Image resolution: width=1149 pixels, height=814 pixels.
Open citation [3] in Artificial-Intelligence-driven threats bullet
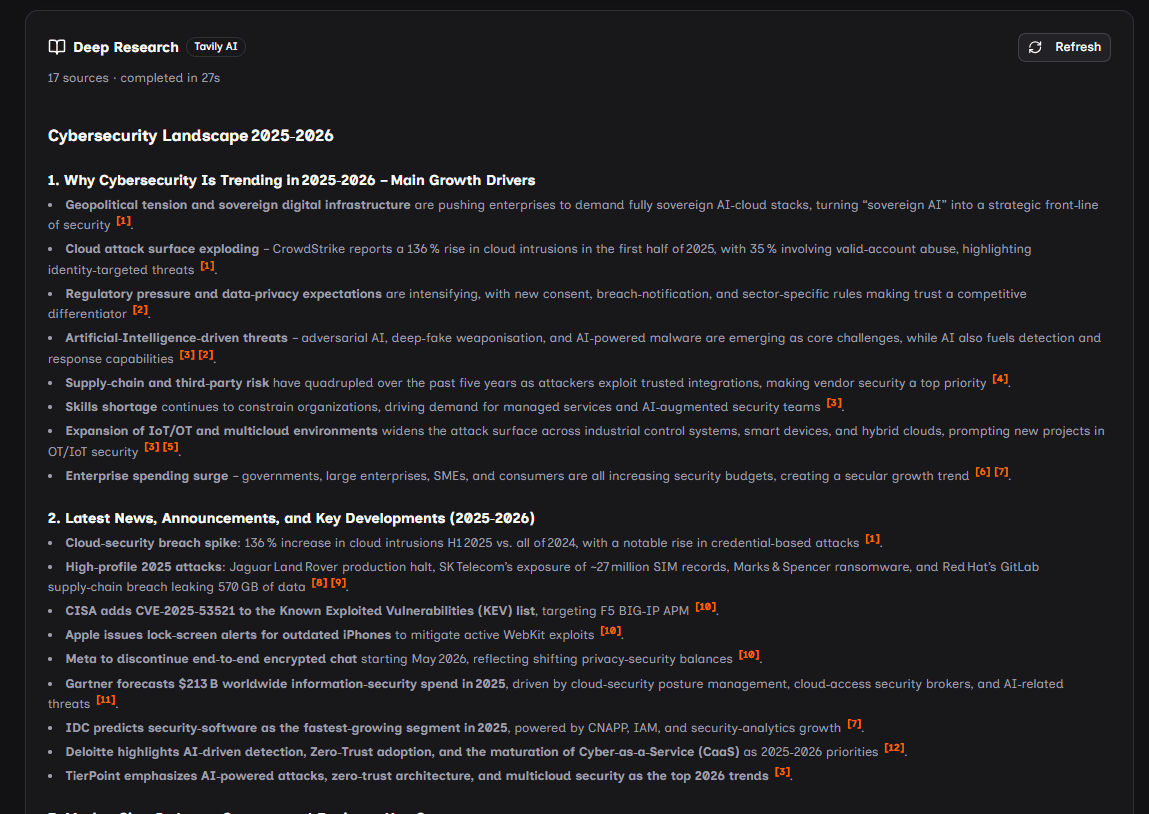point(187,355)
